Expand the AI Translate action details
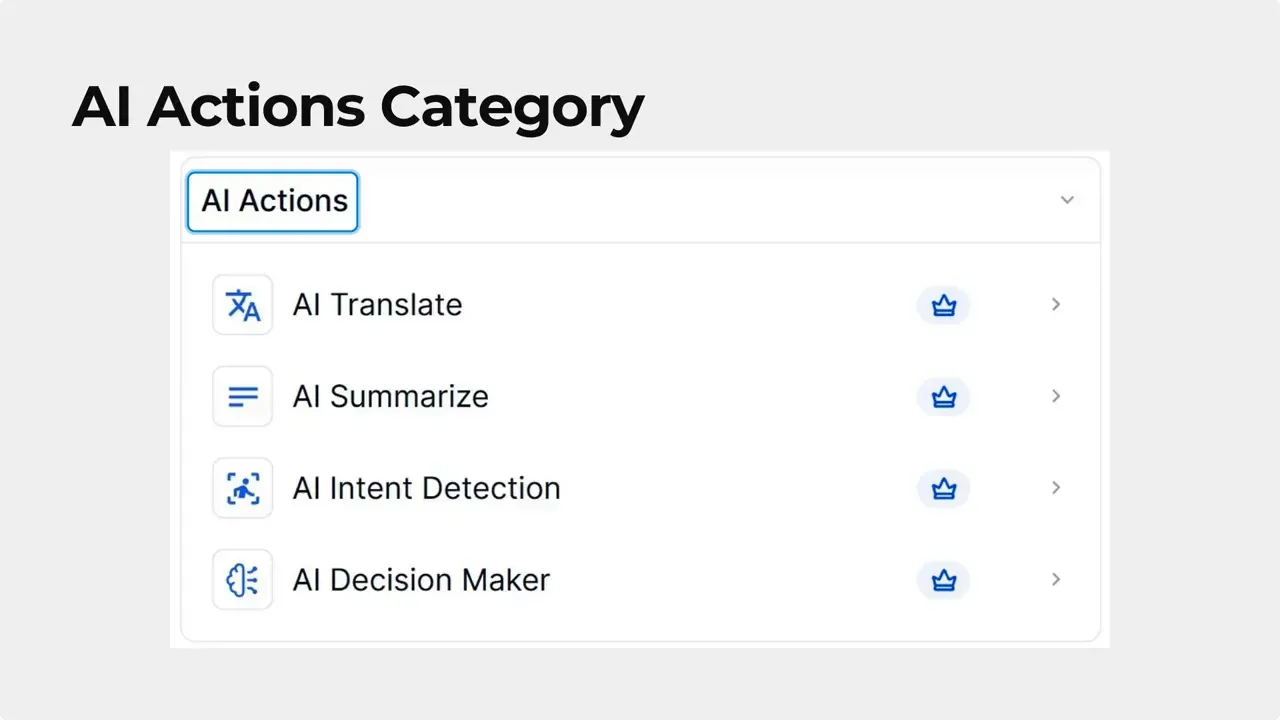1280x720 pixels. 1056,305
